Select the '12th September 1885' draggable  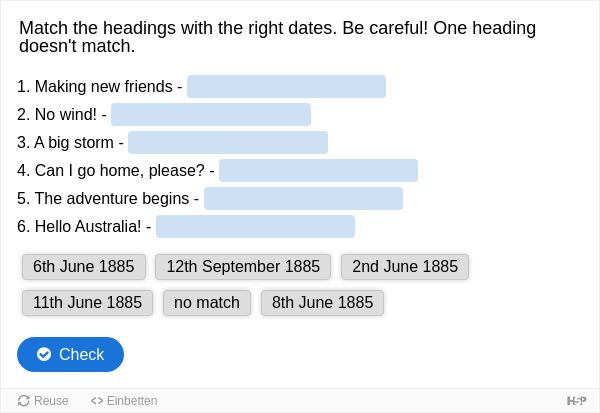pos(243,267)
